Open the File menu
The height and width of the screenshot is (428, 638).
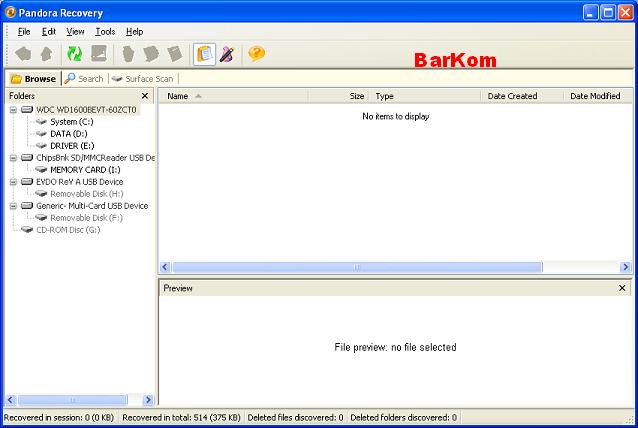(24, 32)
